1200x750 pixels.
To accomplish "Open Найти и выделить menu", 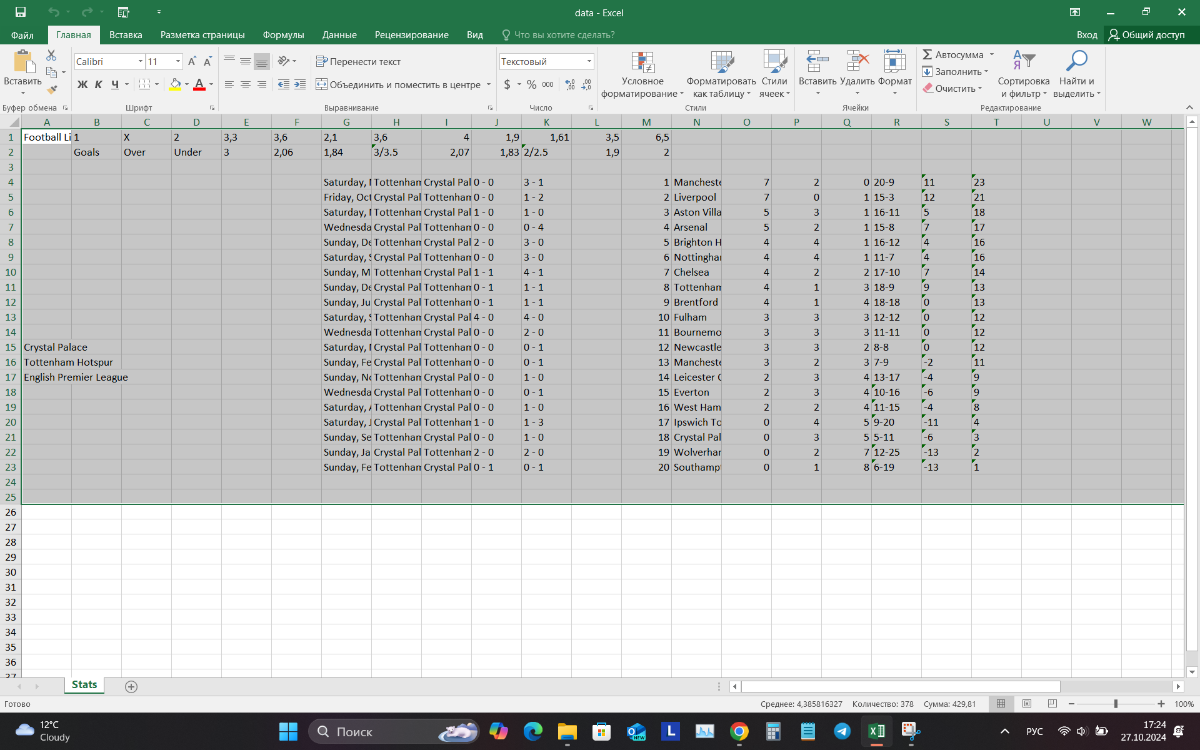I will [x=1076, y=73].
